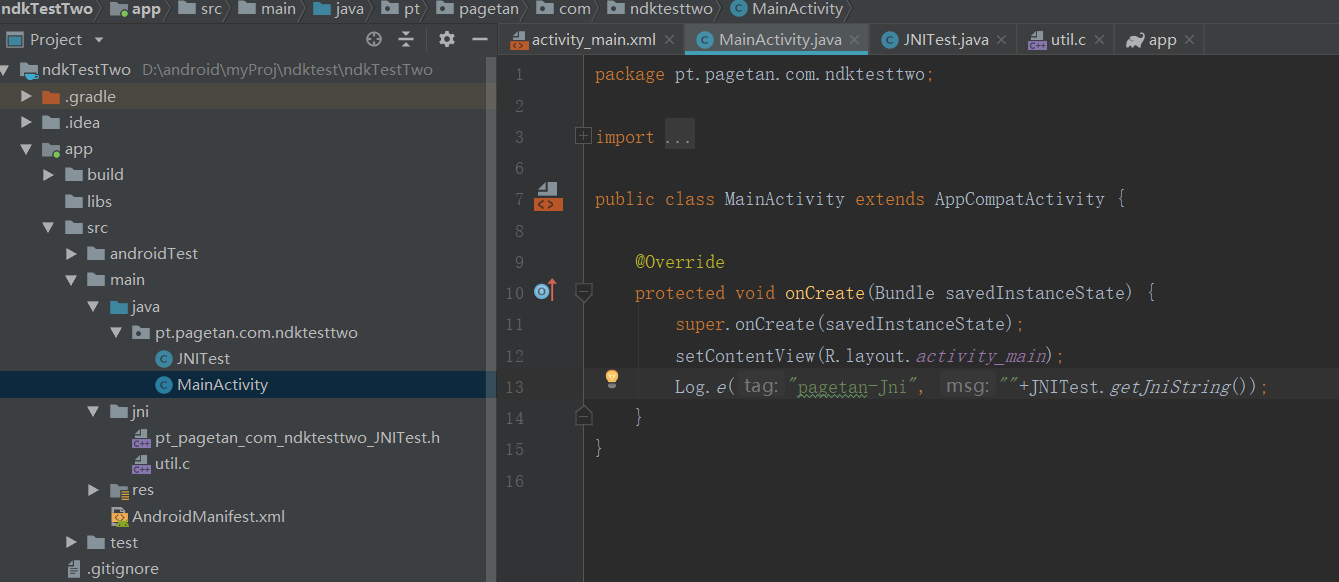Expand the folded import statements
Screen dimensions: 1339x582
coord(583,136)
